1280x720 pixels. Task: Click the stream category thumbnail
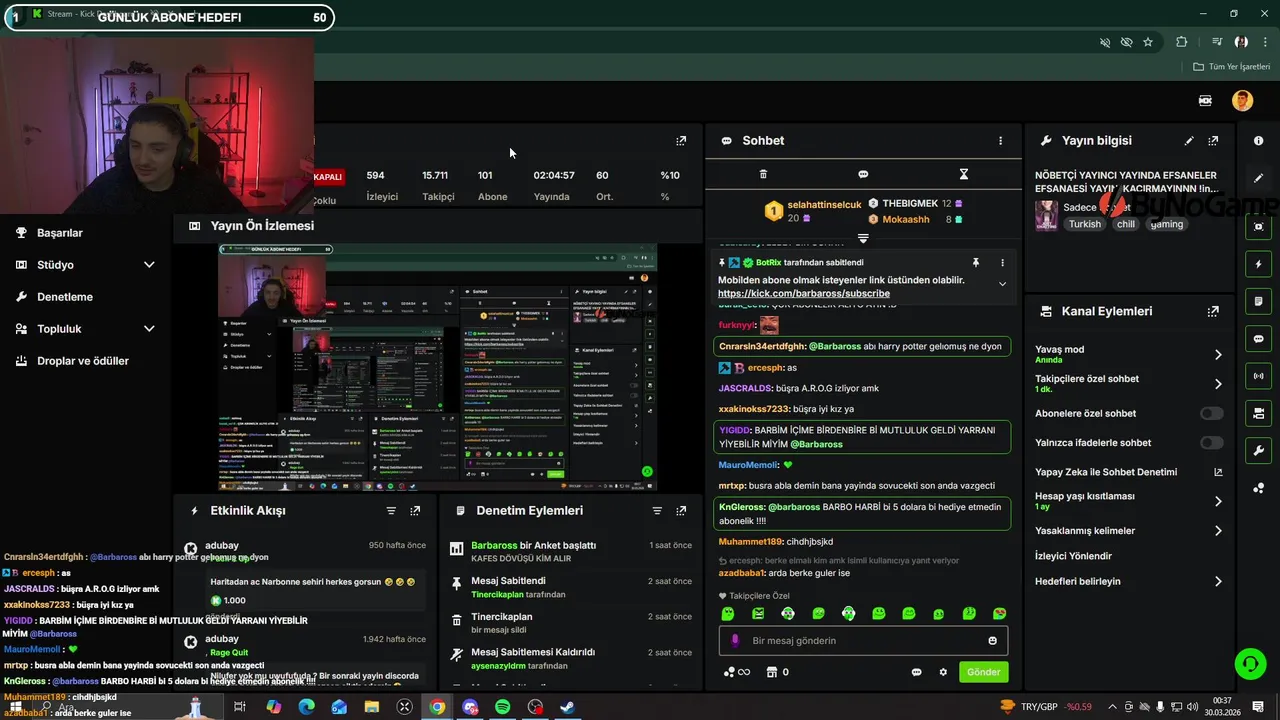click(x=1046, y=215)
